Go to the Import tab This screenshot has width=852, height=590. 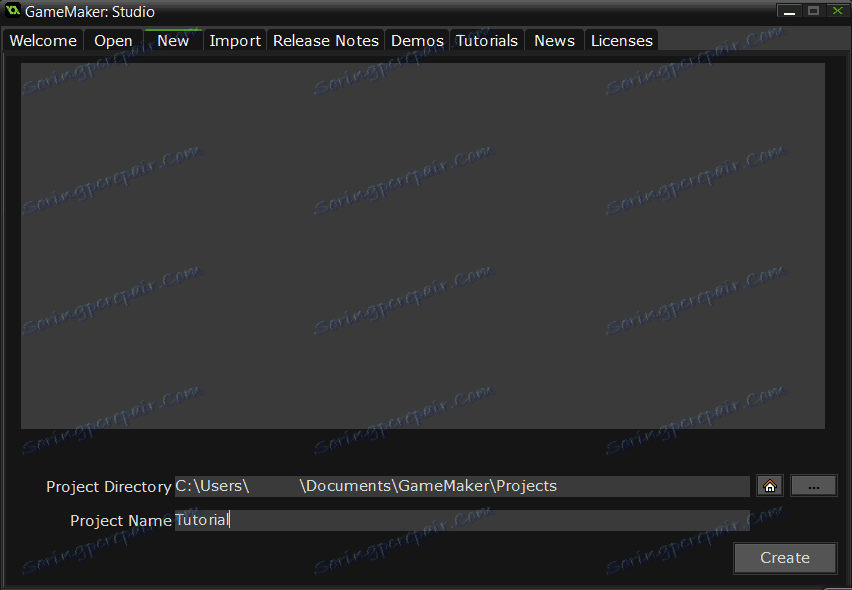click(235, 41)
